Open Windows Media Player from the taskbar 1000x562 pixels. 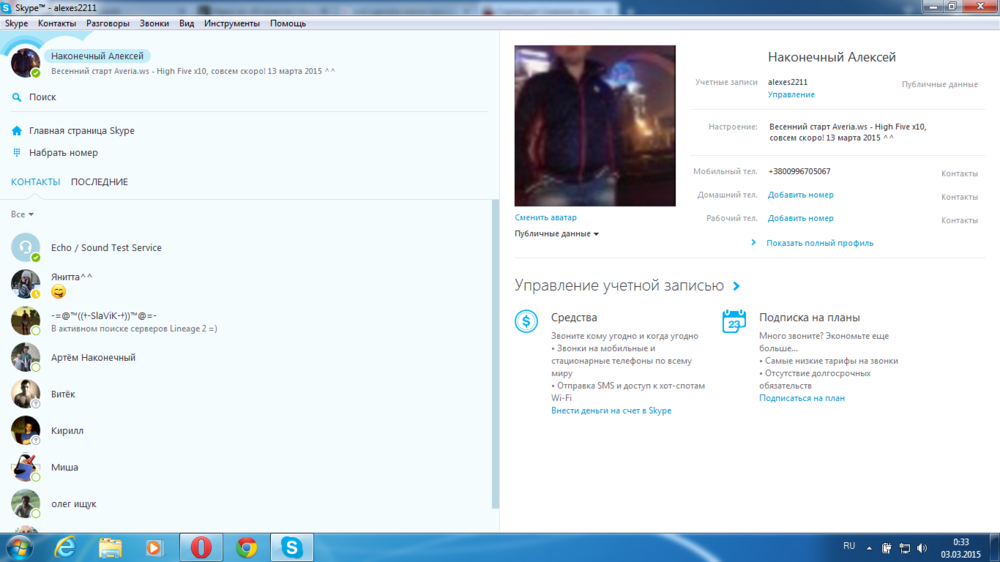[x=154, y=547]
